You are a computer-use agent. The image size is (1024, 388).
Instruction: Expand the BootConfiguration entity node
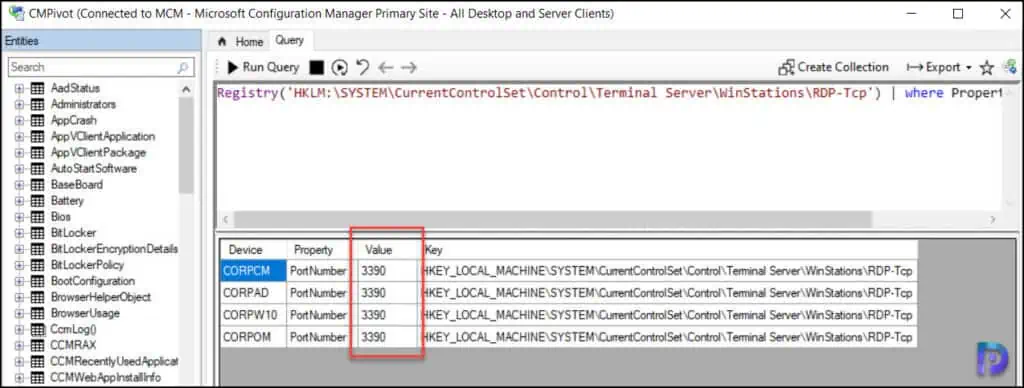tap(19, 281)
